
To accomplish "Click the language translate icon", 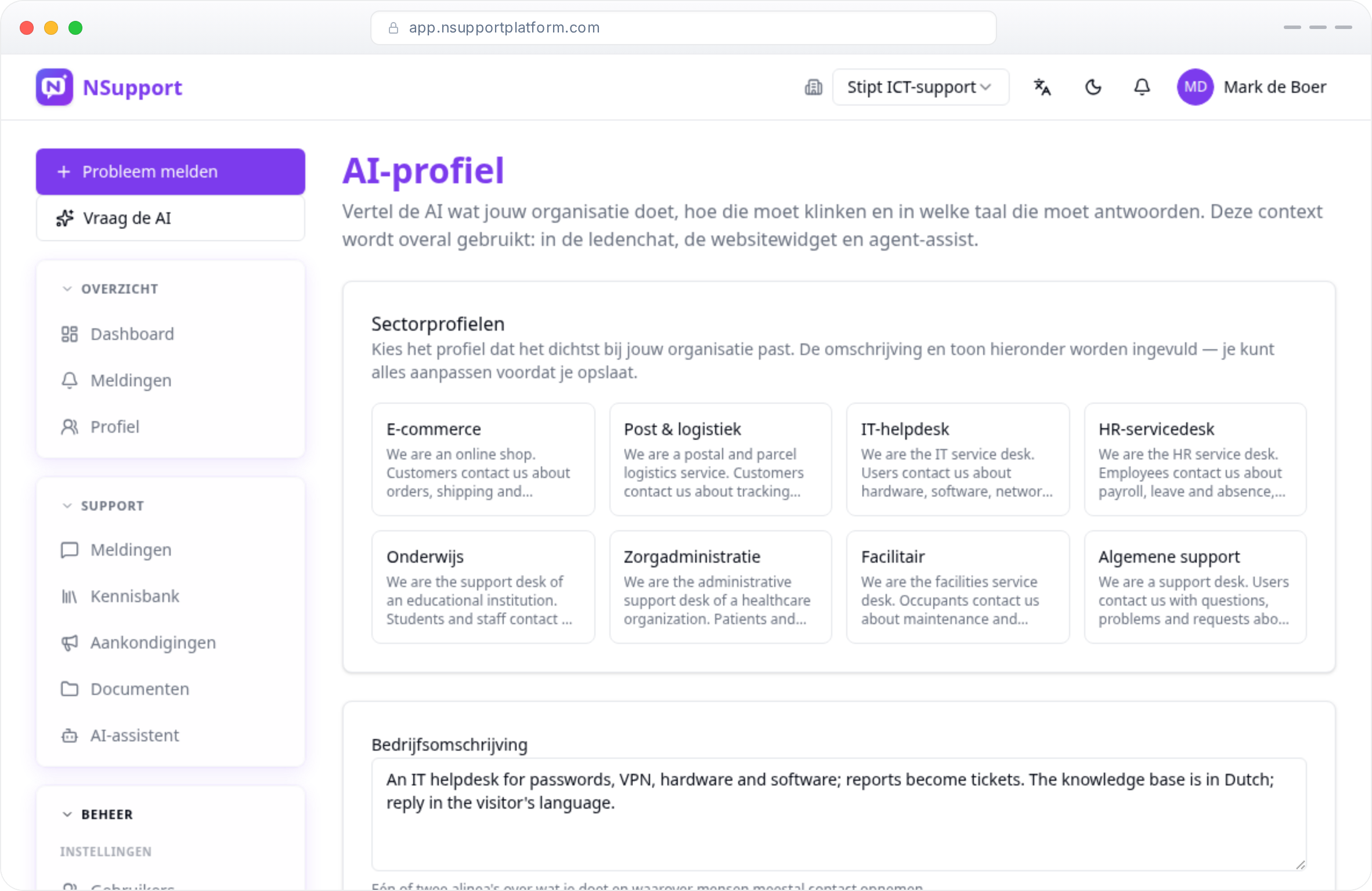I will 1042,88.
